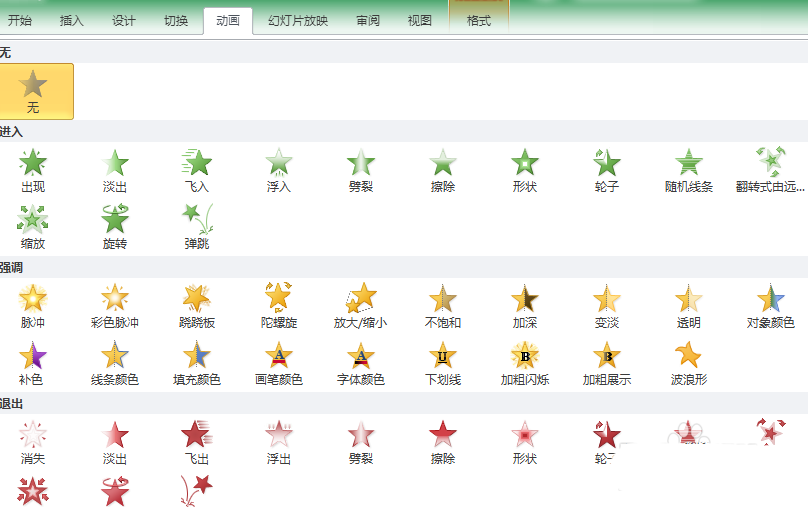Select the 劈裂 entrance animation
The width and height of the screenshot is (808, 509).
click(x=361, y=171)
